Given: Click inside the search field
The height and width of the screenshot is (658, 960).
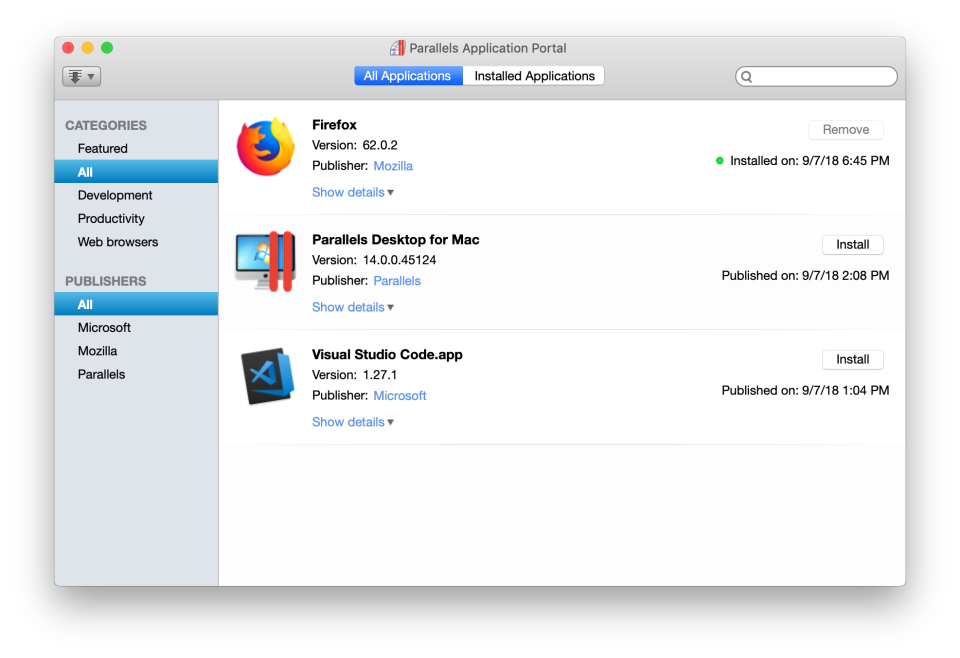Looking at the screenshot, I should 815,76.
